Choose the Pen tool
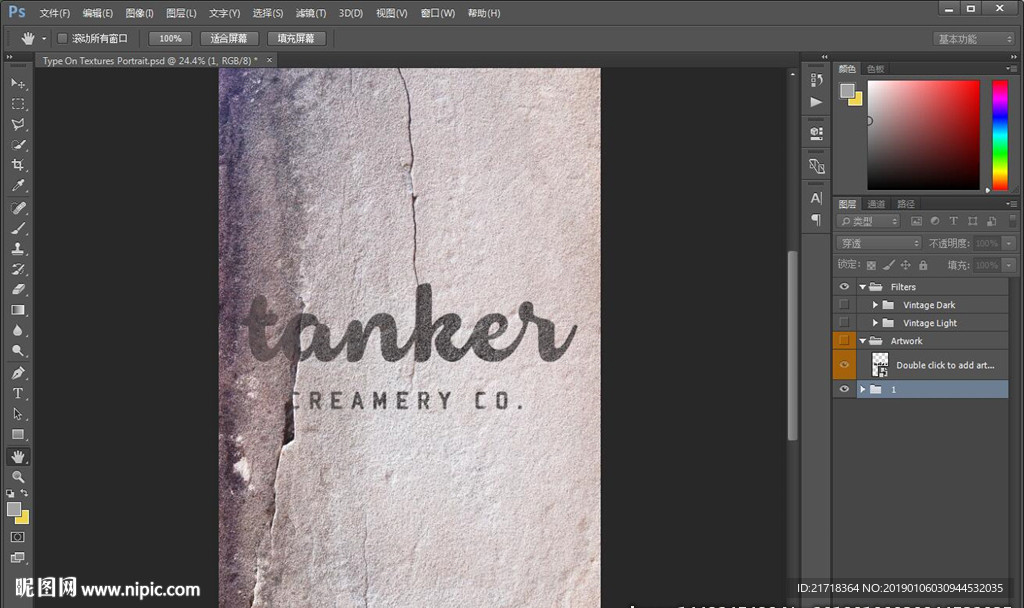 [x=18, y=373]
